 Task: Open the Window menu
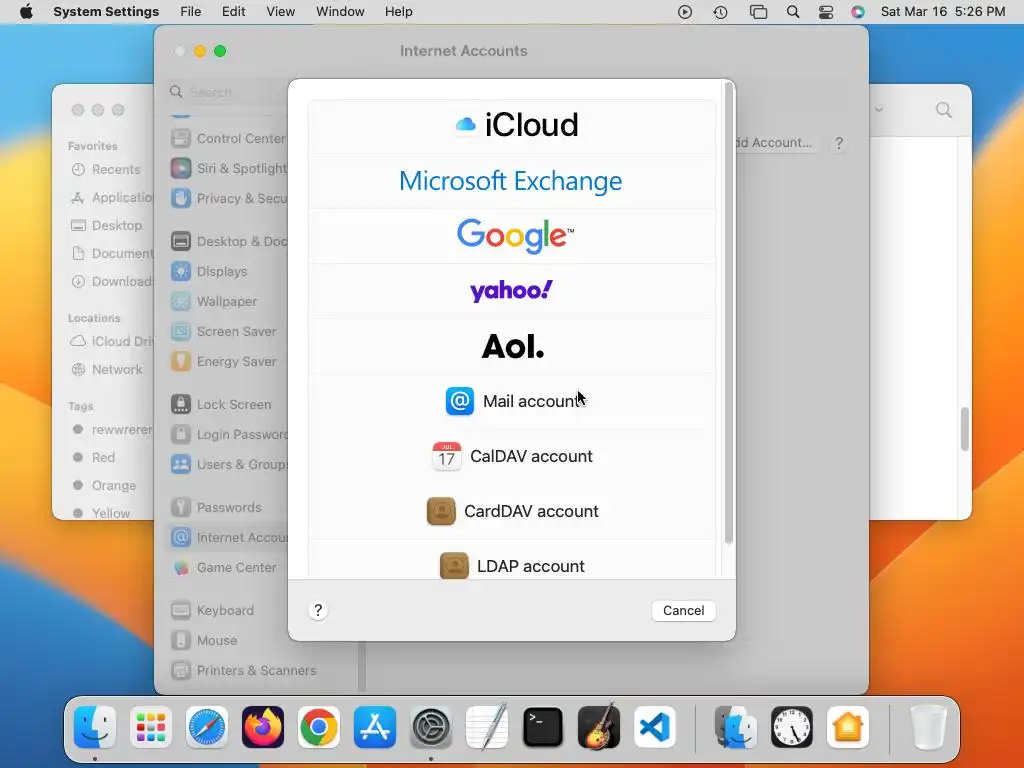(340, 12)
